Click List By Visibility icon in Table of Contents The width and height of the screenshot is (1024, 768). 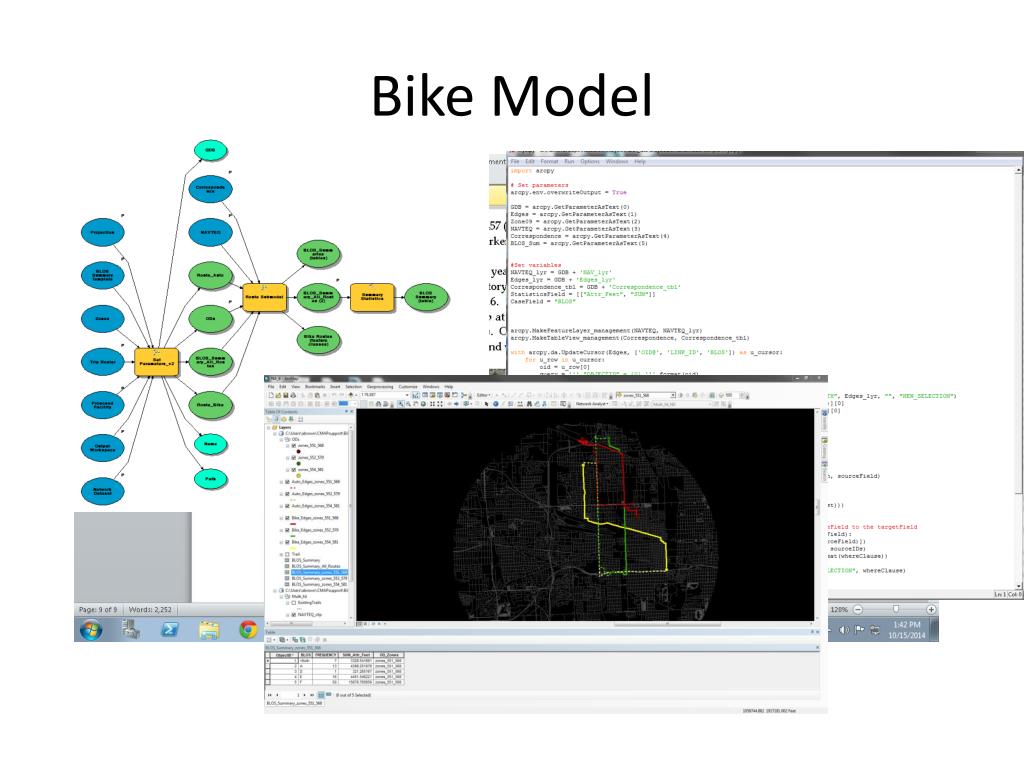pyautogui.click(x=283, y=419)
